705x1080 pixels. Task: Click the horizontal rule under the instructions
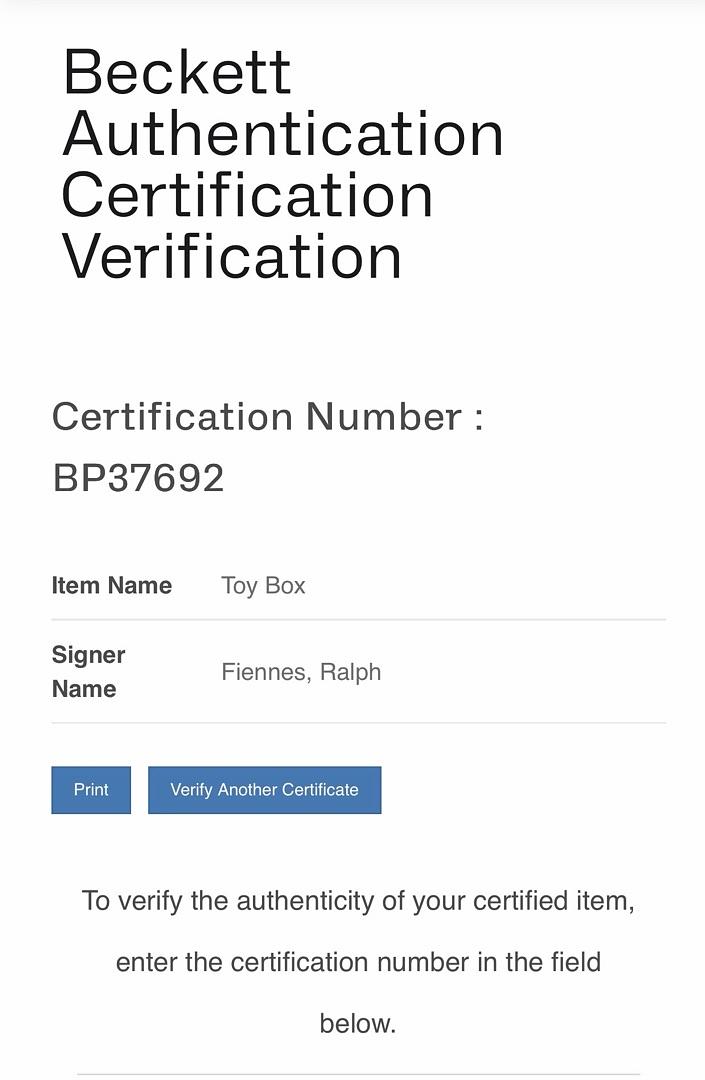(x=358, y=1074)
